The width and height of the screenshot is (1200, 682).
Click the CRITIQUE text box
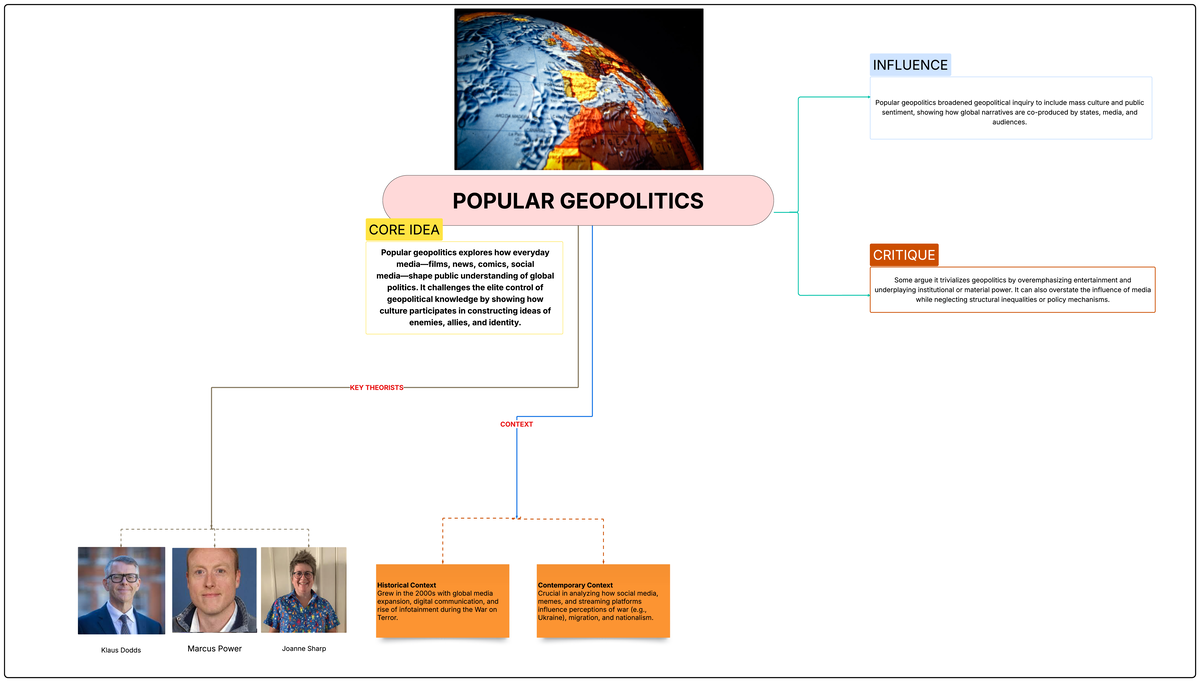click(x=1012, y=289)
